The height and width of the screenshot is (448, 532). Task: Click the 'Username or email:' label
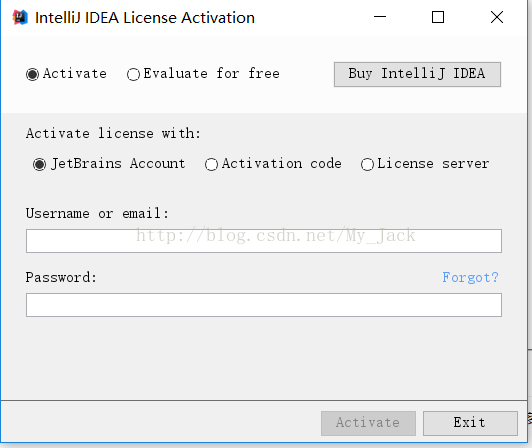[97, 213]
